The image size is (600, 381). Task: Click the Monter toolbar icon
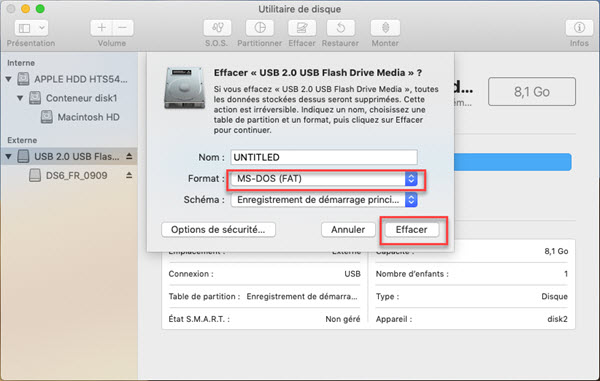point(385,28)
